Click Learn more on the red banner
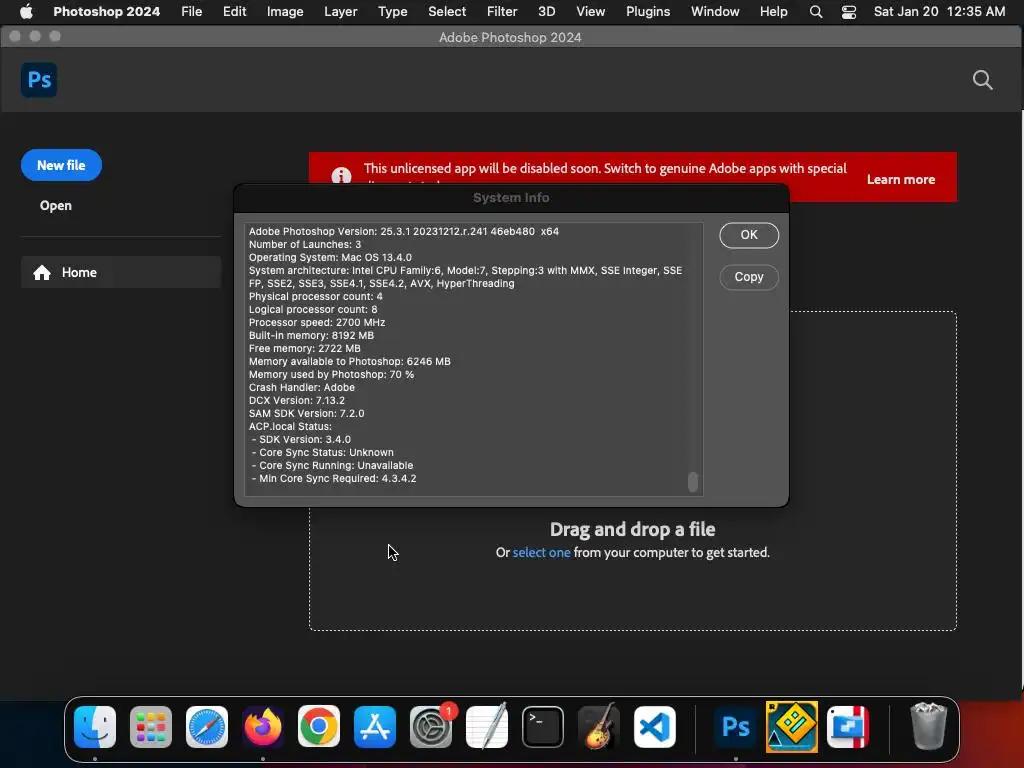This screenshot has height=768, width=1024. (x=901, y=180)
